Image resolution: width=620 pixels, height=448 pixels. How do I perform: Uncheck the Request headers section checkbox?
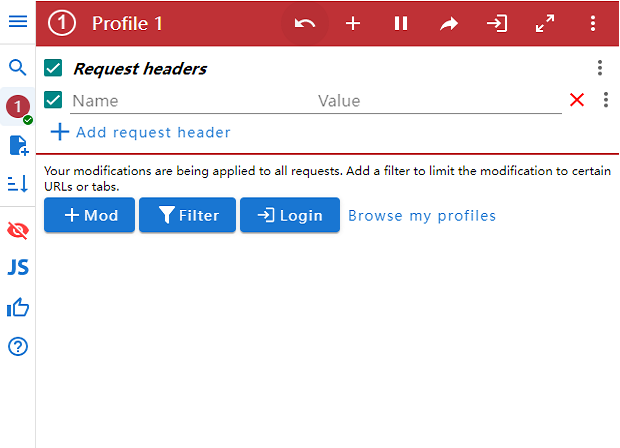[x=54, y=68]
